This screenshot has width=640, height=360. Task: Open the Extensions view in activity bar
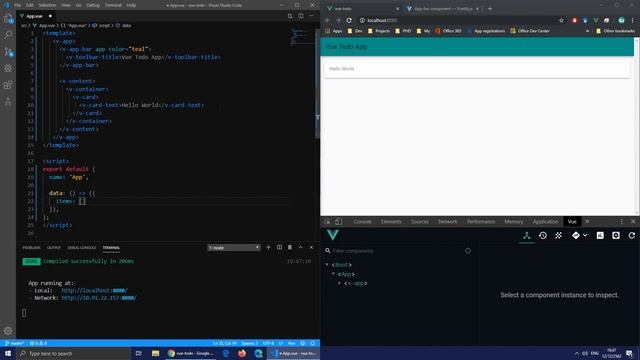click(x=8, y=85)
